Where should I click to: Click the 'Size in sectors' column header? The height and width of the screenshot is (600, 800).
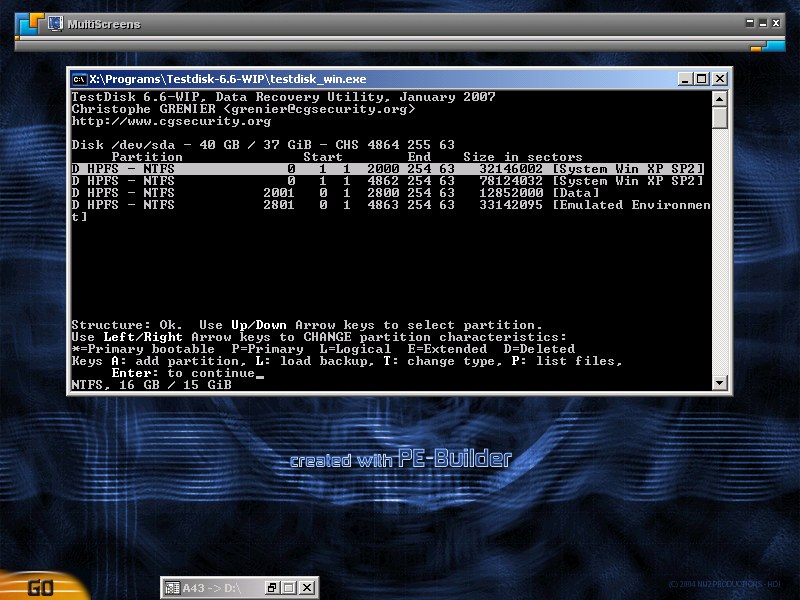[x=522, y=157]
